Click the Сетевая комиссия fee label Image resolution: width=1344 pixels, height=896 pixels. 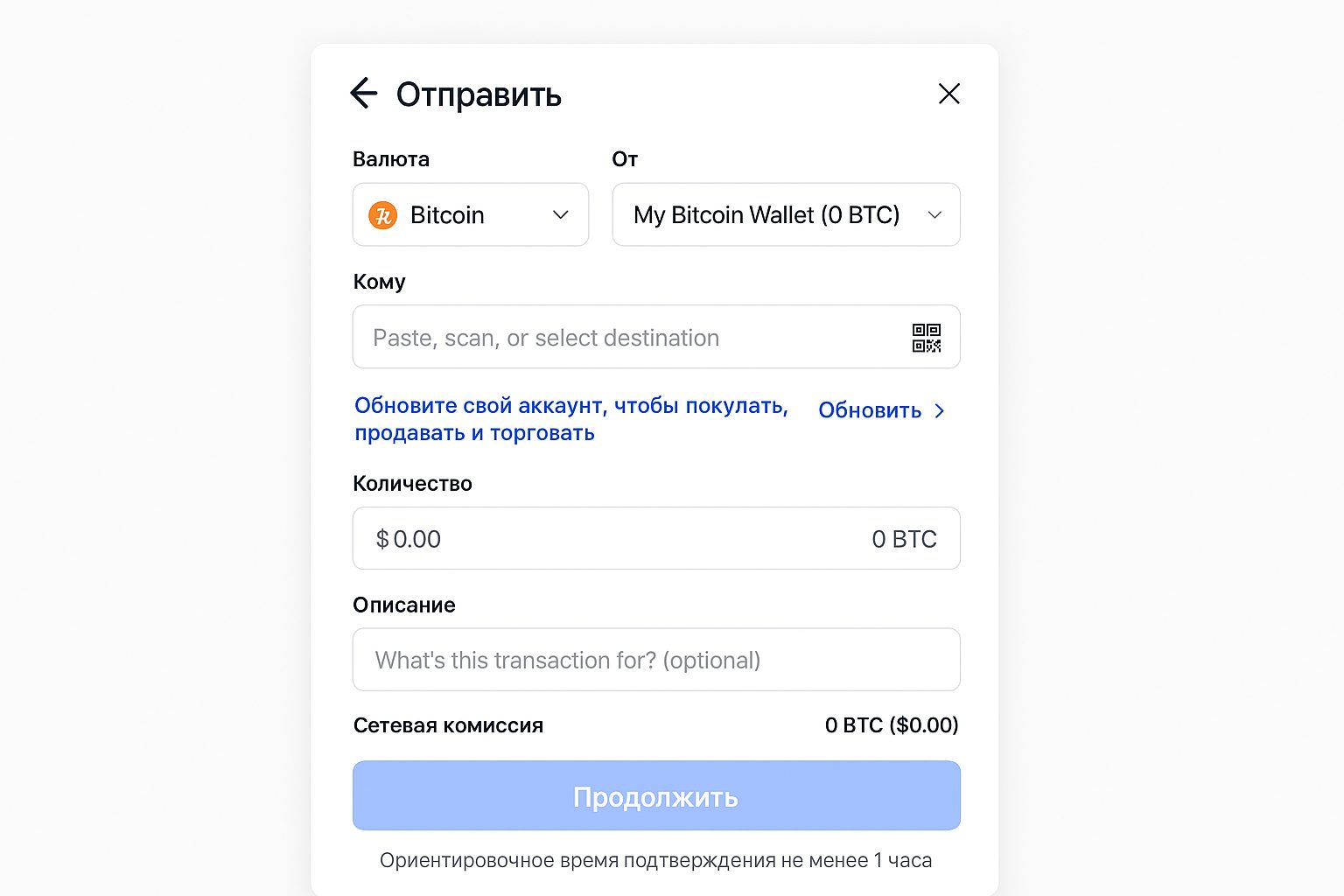(x=448, y=724)
